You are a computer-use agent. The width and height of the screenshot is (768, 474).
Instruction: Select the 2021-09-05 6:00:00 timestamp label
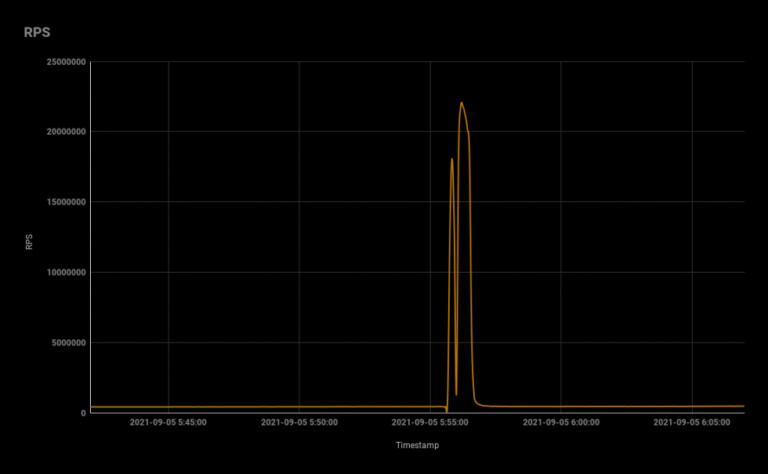pyautogui.click(x=561, y=423)
